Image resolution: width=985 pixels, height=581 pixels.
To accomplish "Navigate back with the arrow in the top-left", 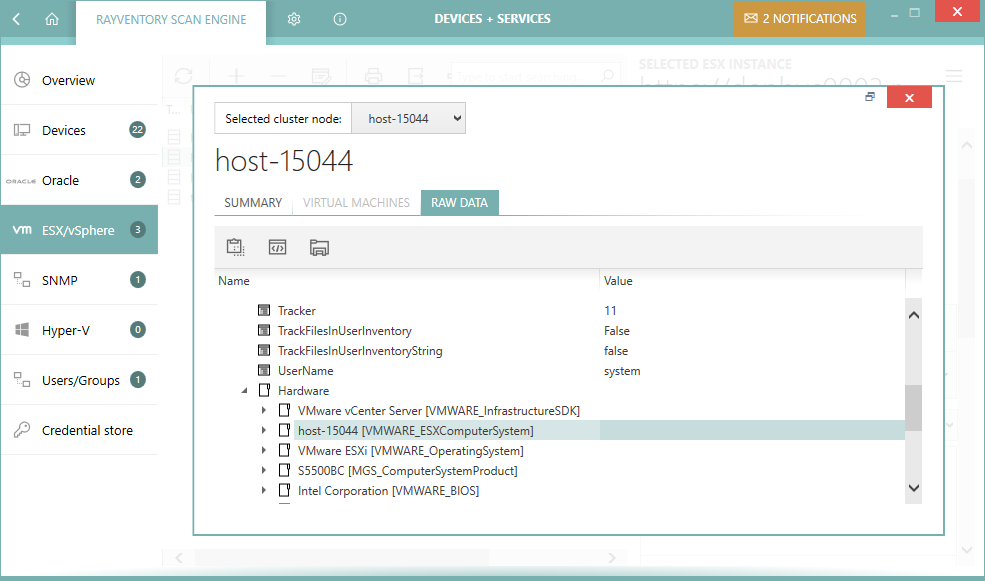I will (14, 18).
